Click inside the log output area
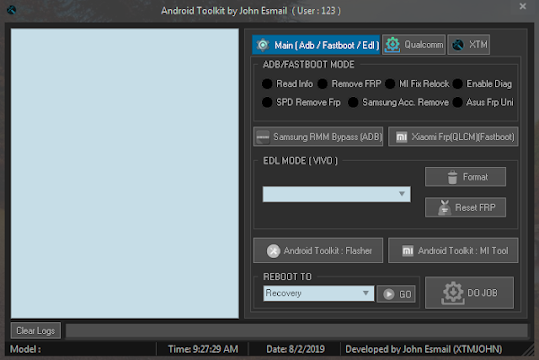 [125, 174]
